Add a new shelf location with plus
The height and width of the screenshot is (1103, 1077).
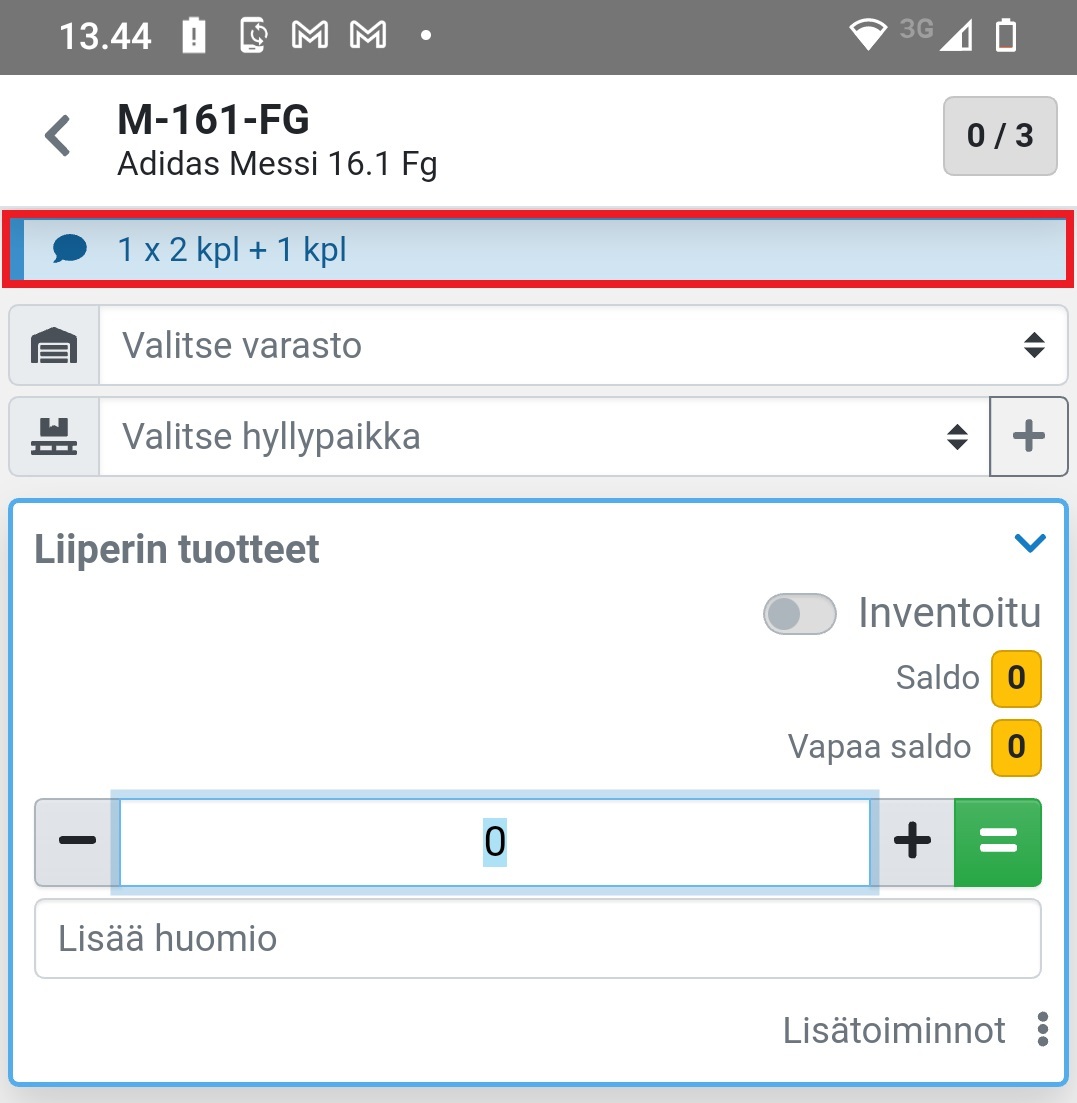point(1028,437)
